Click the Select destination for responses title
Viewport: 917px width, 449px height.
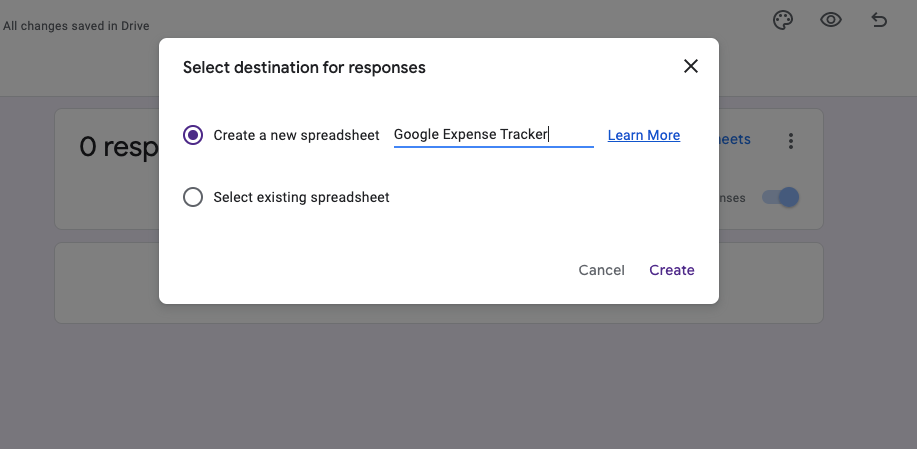point(304,67)
